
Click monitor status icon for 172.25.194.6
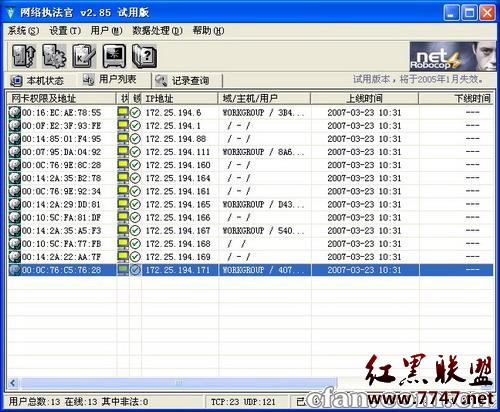coord(123,112)
